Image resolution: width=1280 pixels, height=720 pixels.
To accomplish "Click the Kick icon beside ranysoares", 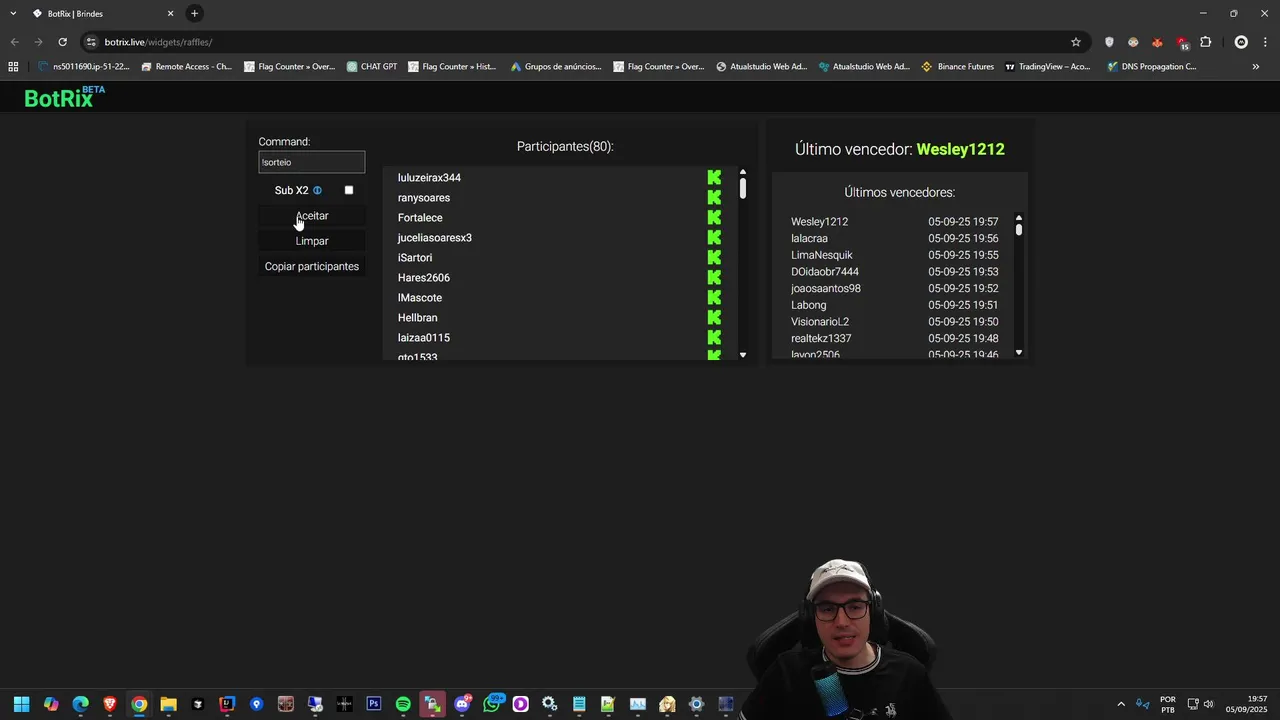I will (714, 197).
